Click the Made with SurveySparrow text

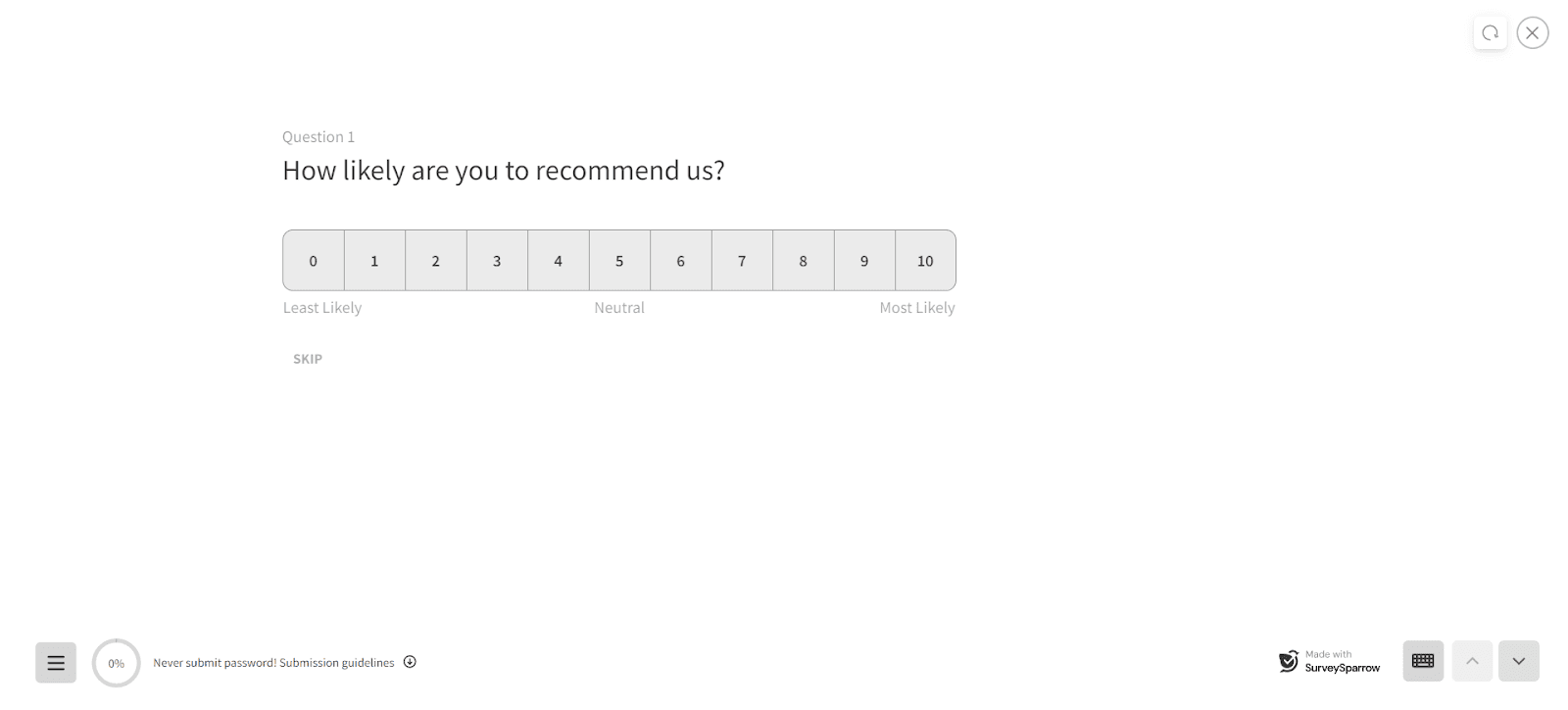coord(1342,662)
